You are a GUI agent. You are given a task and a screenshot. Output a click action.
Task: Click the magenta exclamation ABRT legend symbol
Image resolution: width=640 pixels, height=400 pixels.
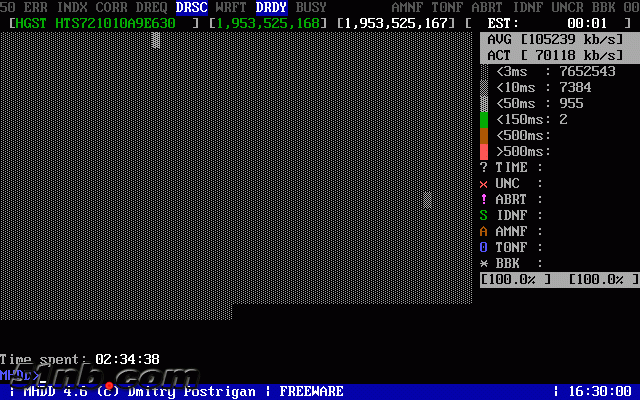point(484,199)
